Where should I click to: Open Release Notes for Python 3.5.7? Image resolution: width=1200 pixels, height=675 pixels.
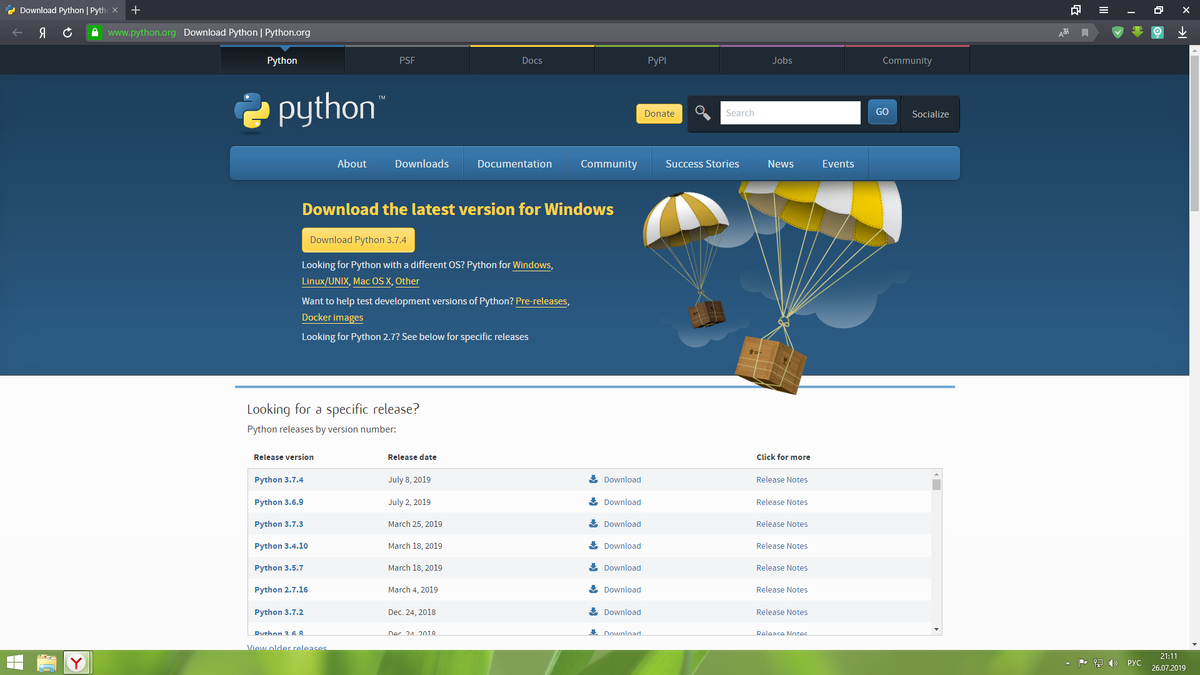782,568
